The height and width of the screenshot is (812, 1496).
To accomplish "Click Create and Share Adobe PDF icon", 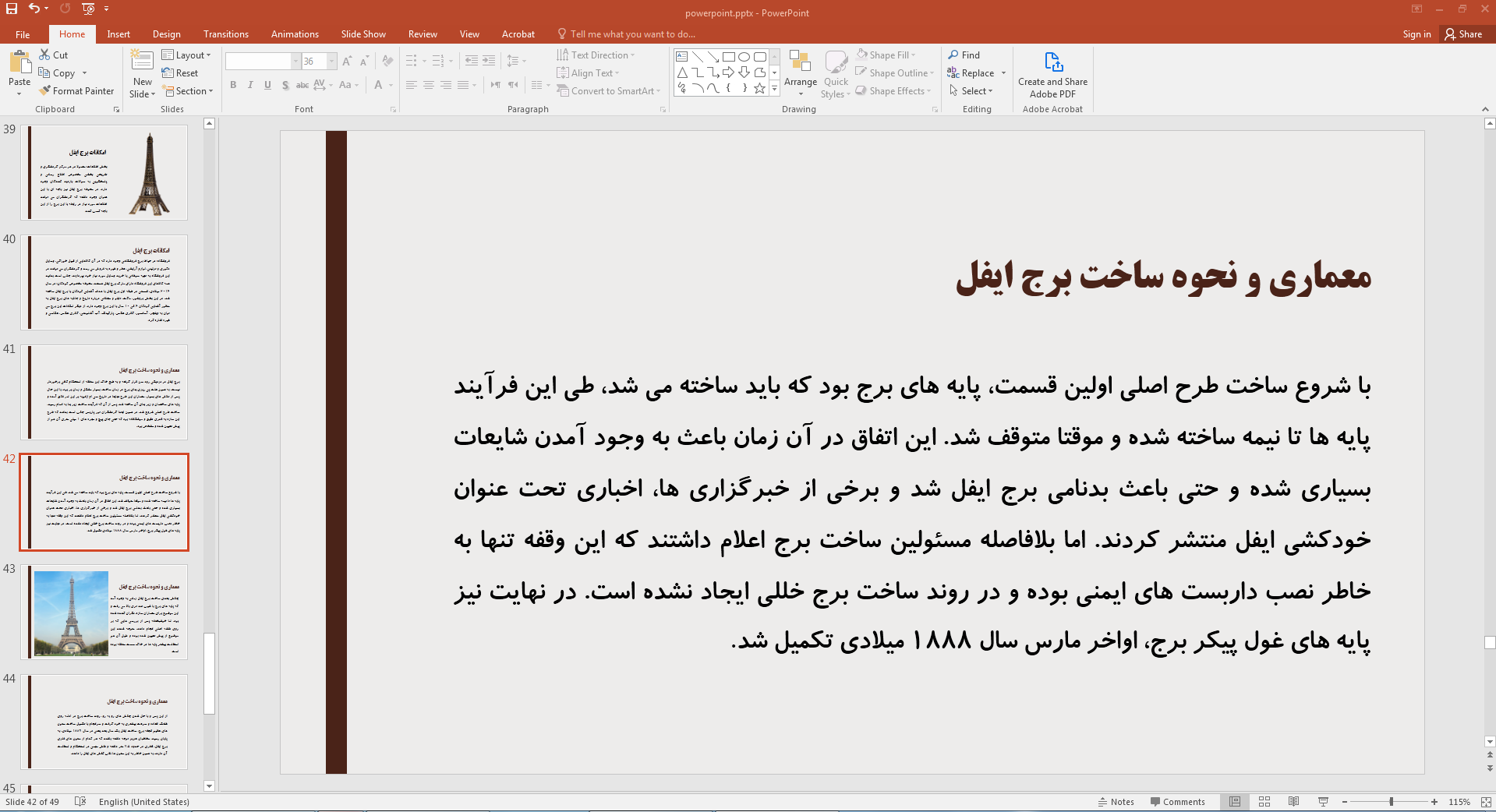I will [1053, 62].
